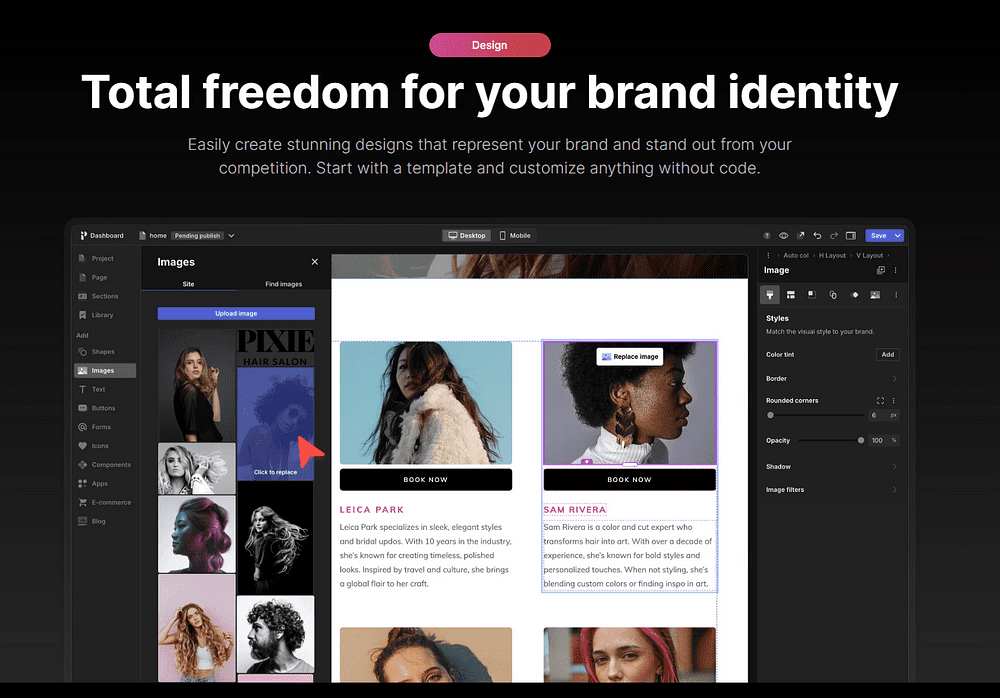Adjust the Opacity slider handle
This screenshot has height=698, width=1000.
point(861,440)
